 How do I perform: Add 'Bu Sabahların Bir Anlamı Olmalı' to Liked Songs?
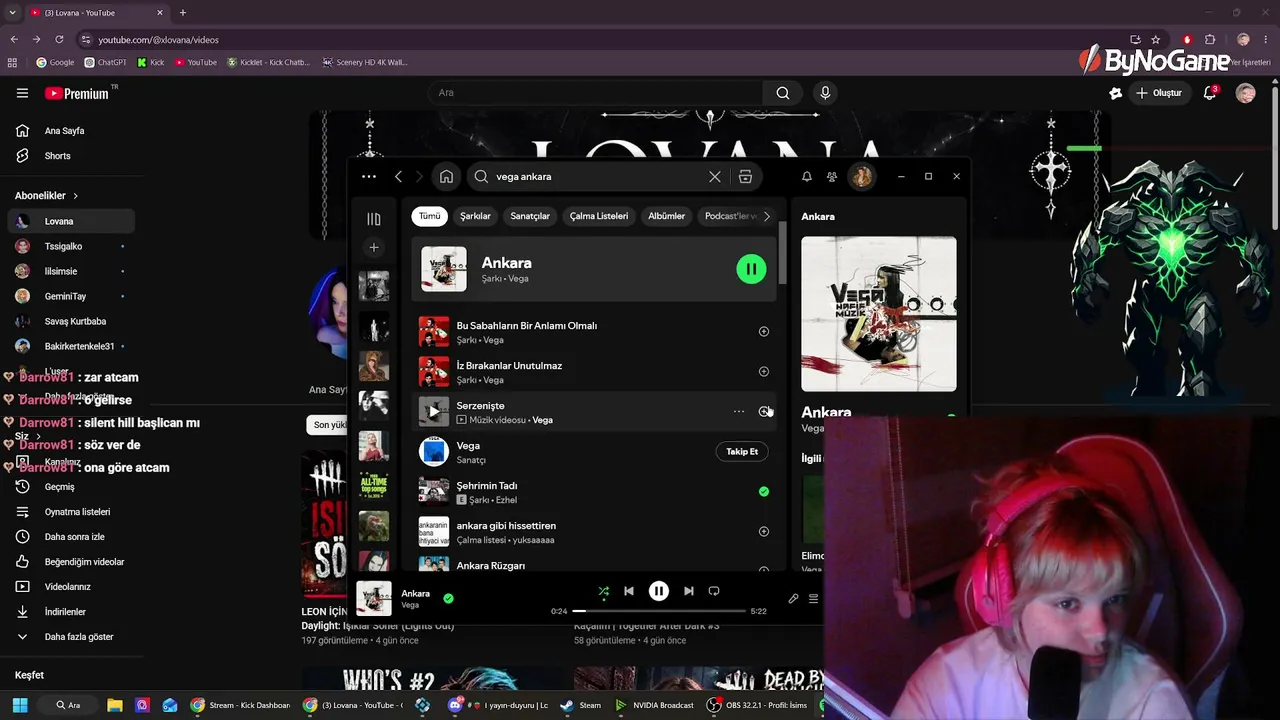[x=764, y=331]
